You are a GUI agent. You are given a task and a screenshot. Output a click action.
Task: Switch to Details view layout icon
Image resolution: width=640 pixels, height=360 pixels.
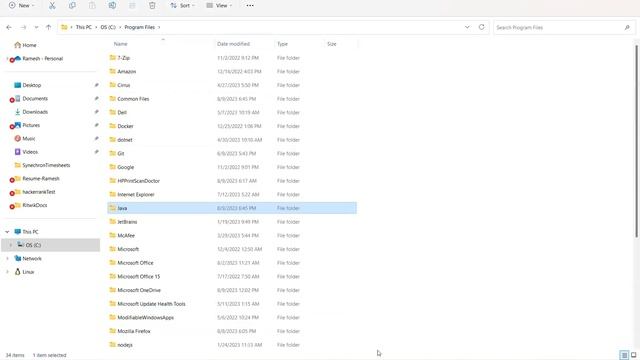point(624,355)
